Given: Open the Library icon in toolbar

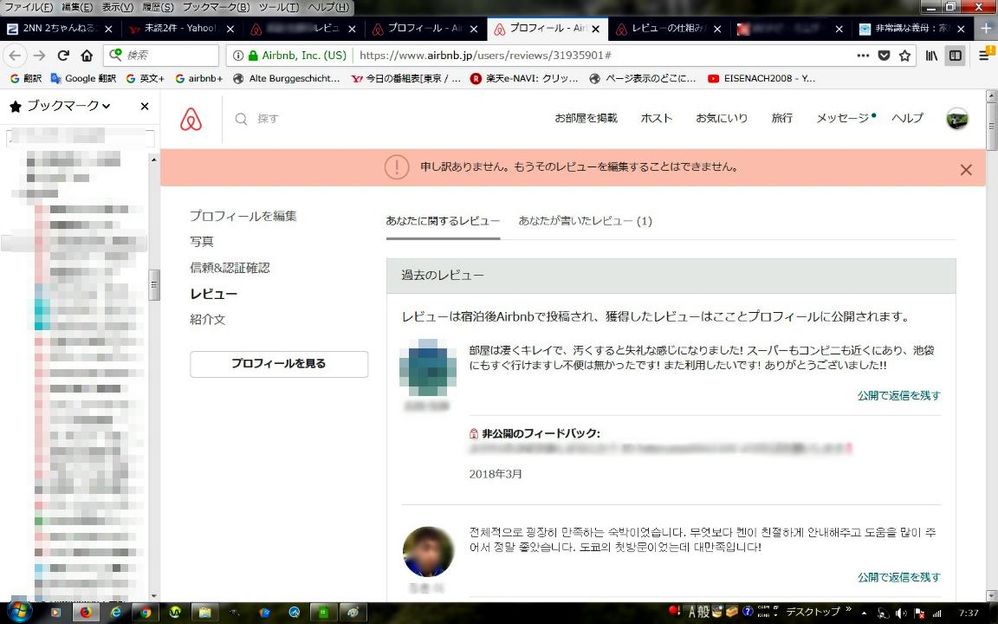Looking at the screenshot, I should [932, 56].
